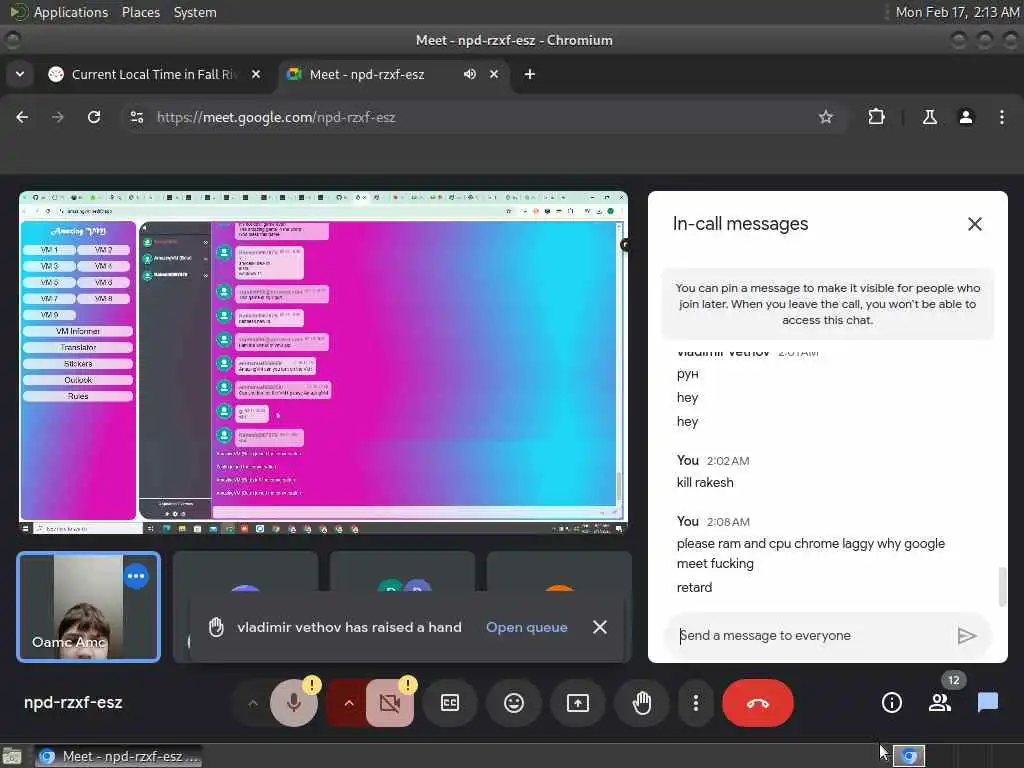Open the Places menu

click(x=140, y=12)
